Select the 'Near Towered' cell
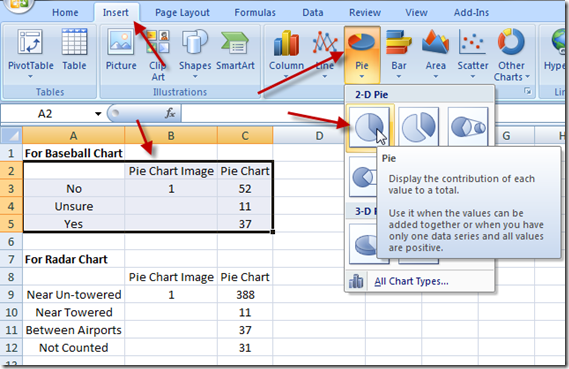The image size is (569, 369). [74, 312]
